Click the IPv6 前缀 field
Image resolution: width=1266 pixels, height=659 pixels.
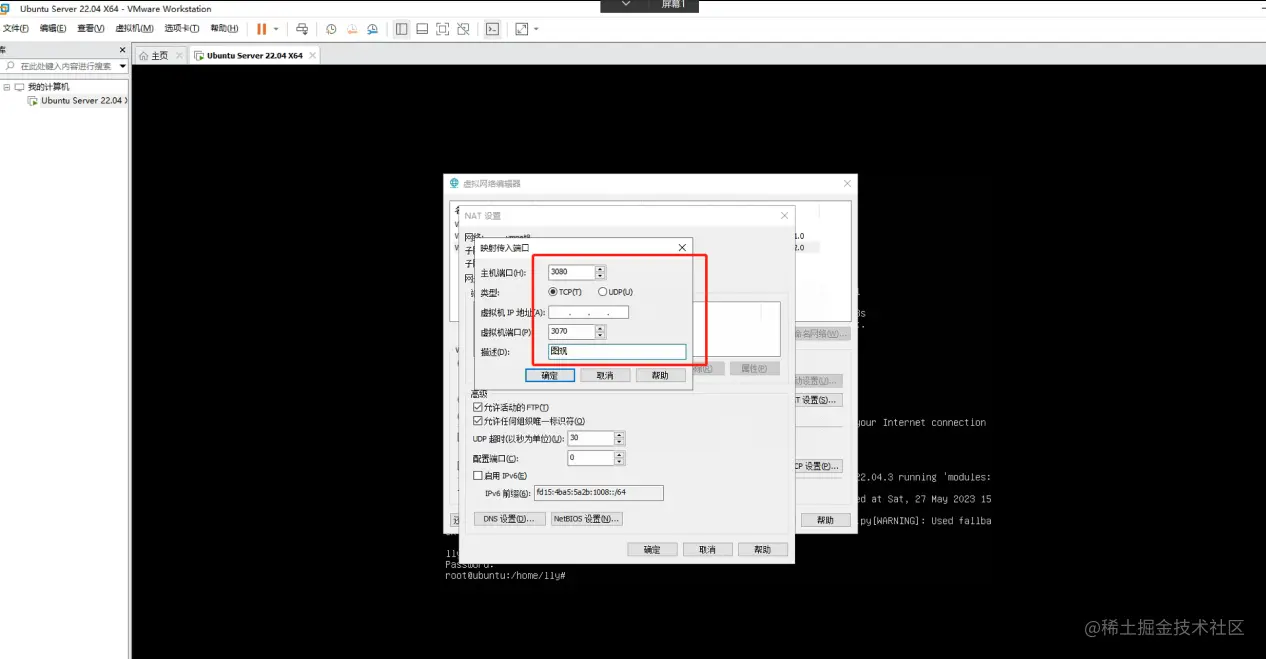pyautogui.click(x=598, y=492)
